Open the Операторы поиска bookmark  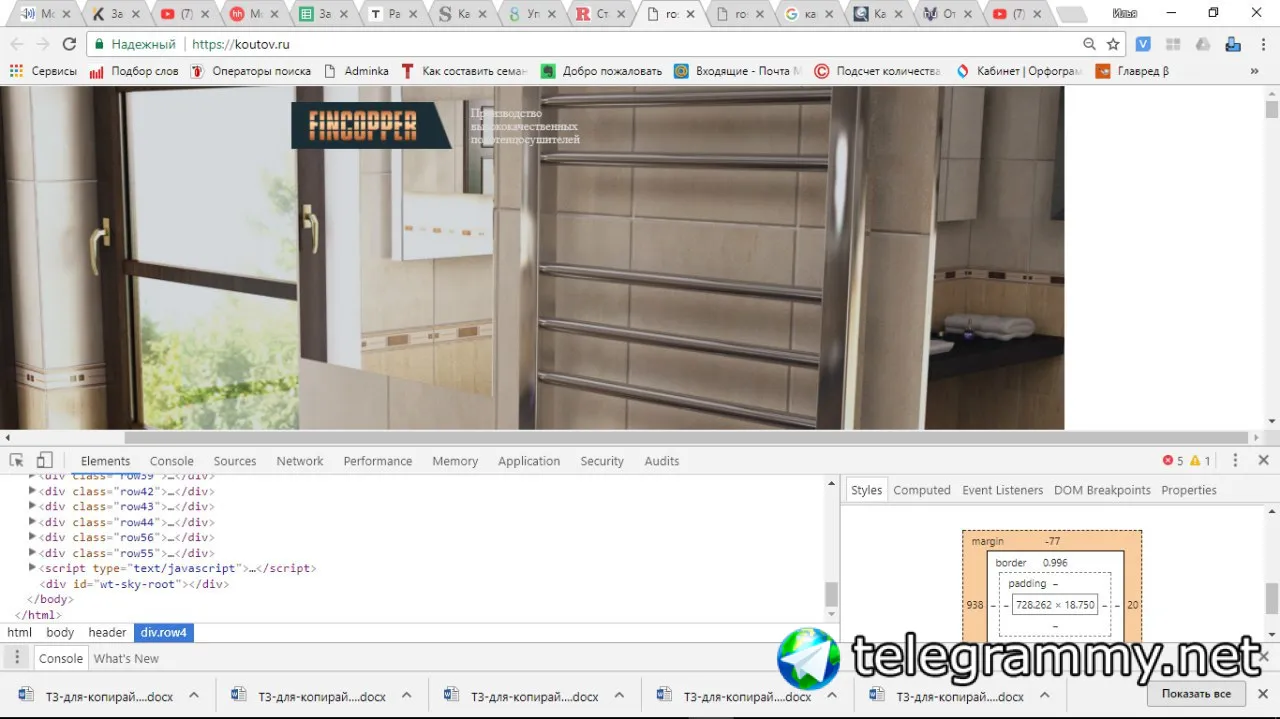point(250,71)
